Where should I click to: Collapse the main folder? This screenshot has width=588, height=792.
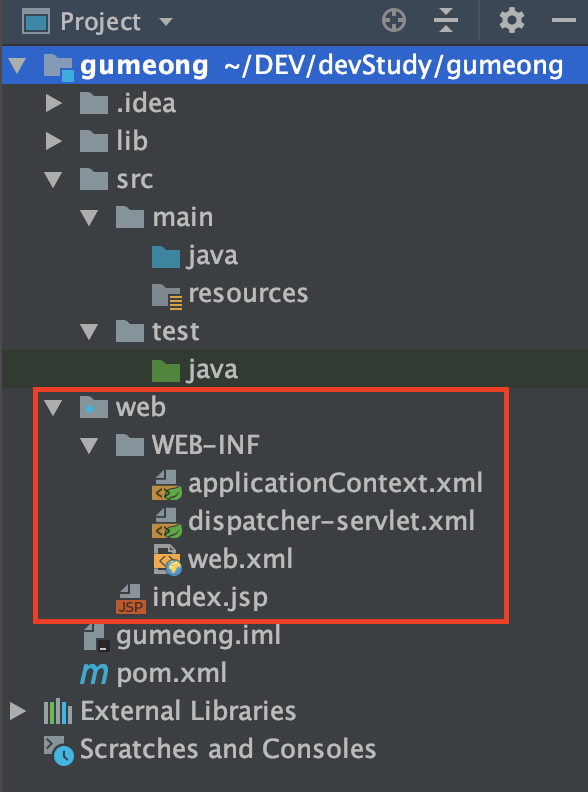click(89, 218)
